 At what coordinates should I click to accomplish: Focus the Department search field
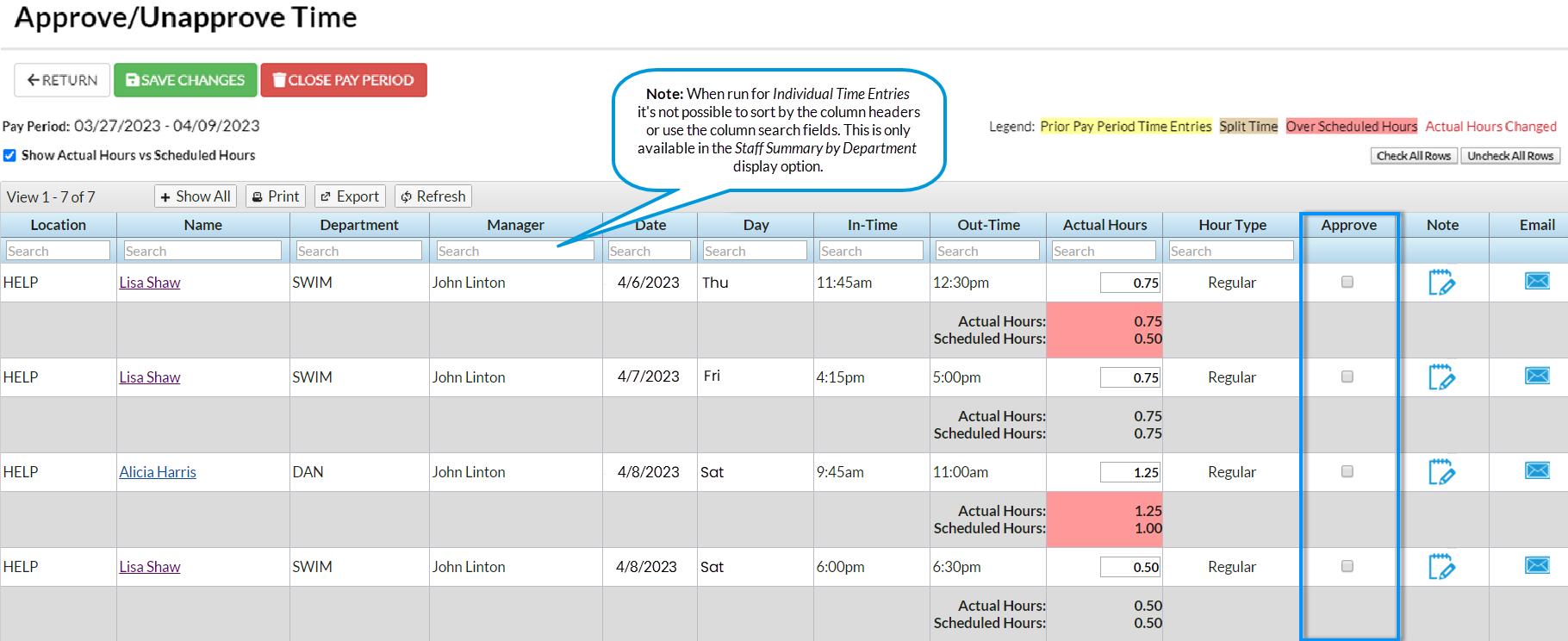click(x=359, y=251)
